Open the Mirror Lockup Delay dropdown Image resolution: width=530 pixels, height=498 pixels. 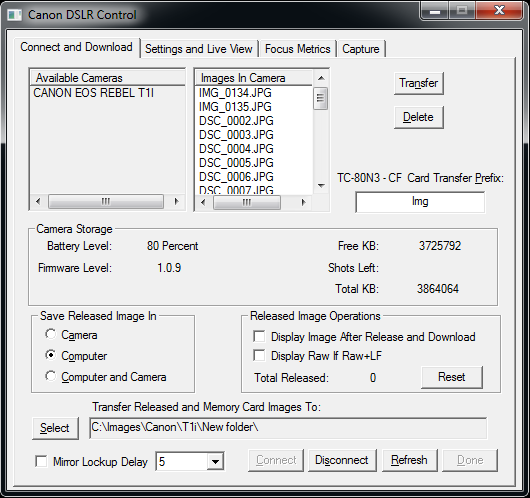point(215,461)
